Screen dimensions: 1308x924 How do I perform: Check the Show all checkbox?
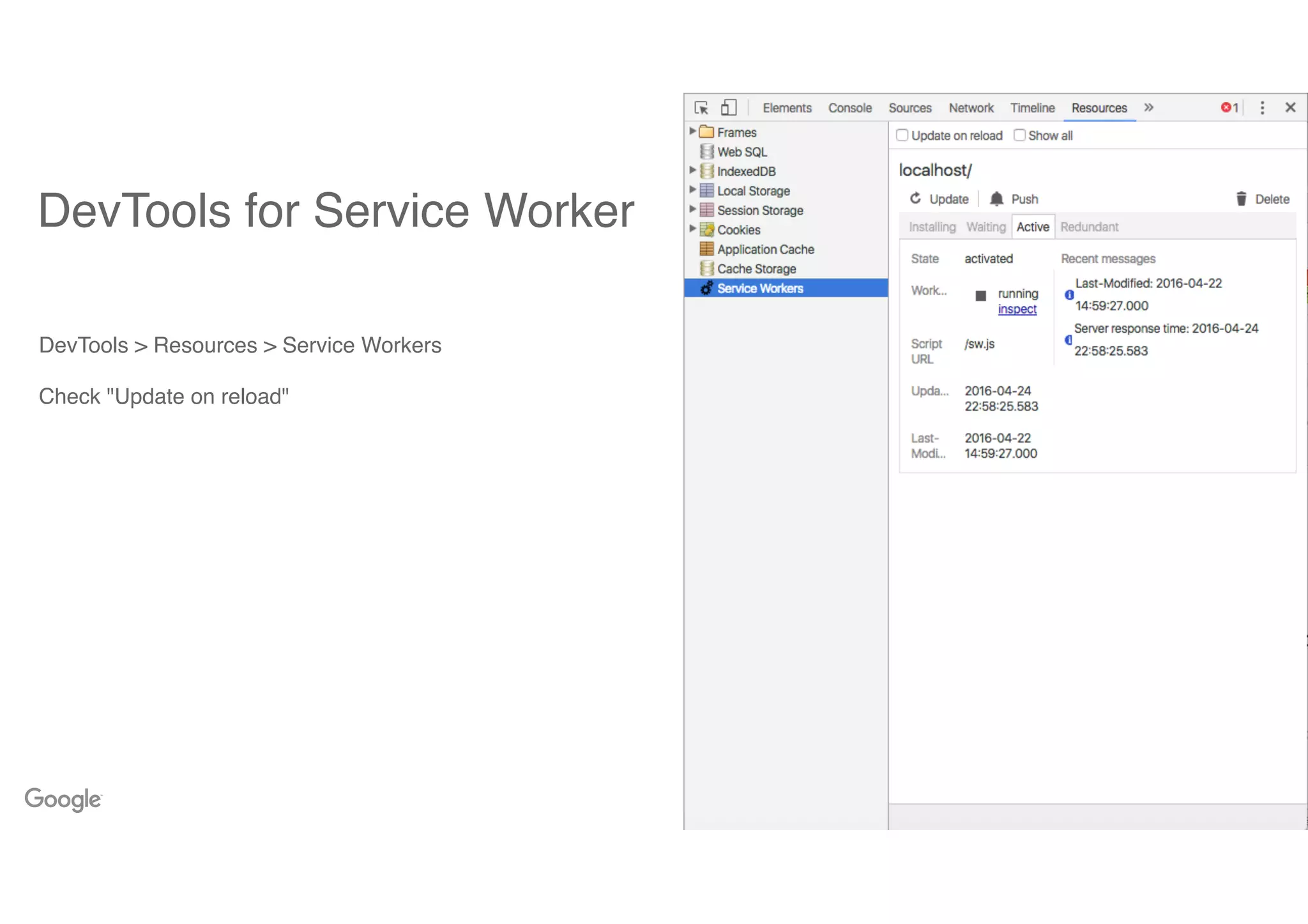[1019, 135]
